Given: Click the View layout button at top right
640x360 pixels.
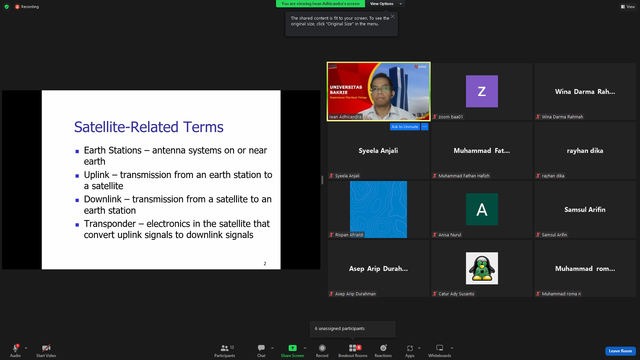Looking at the screenshot, I should coord(628,7).
